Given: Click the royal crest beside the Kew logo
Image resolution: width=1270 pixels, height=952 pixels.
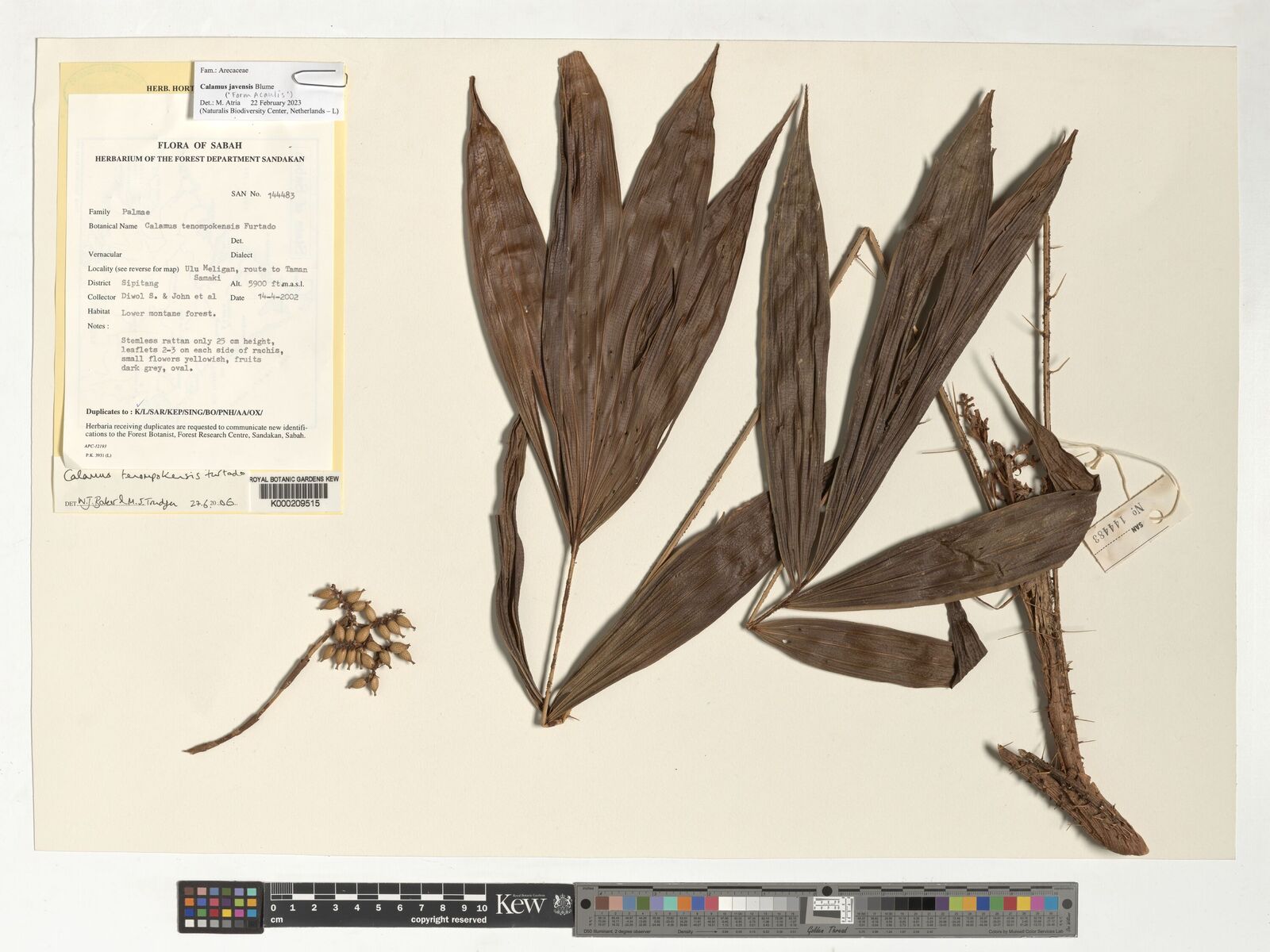Looking at the screenshot, I should [x=560, y=904].
